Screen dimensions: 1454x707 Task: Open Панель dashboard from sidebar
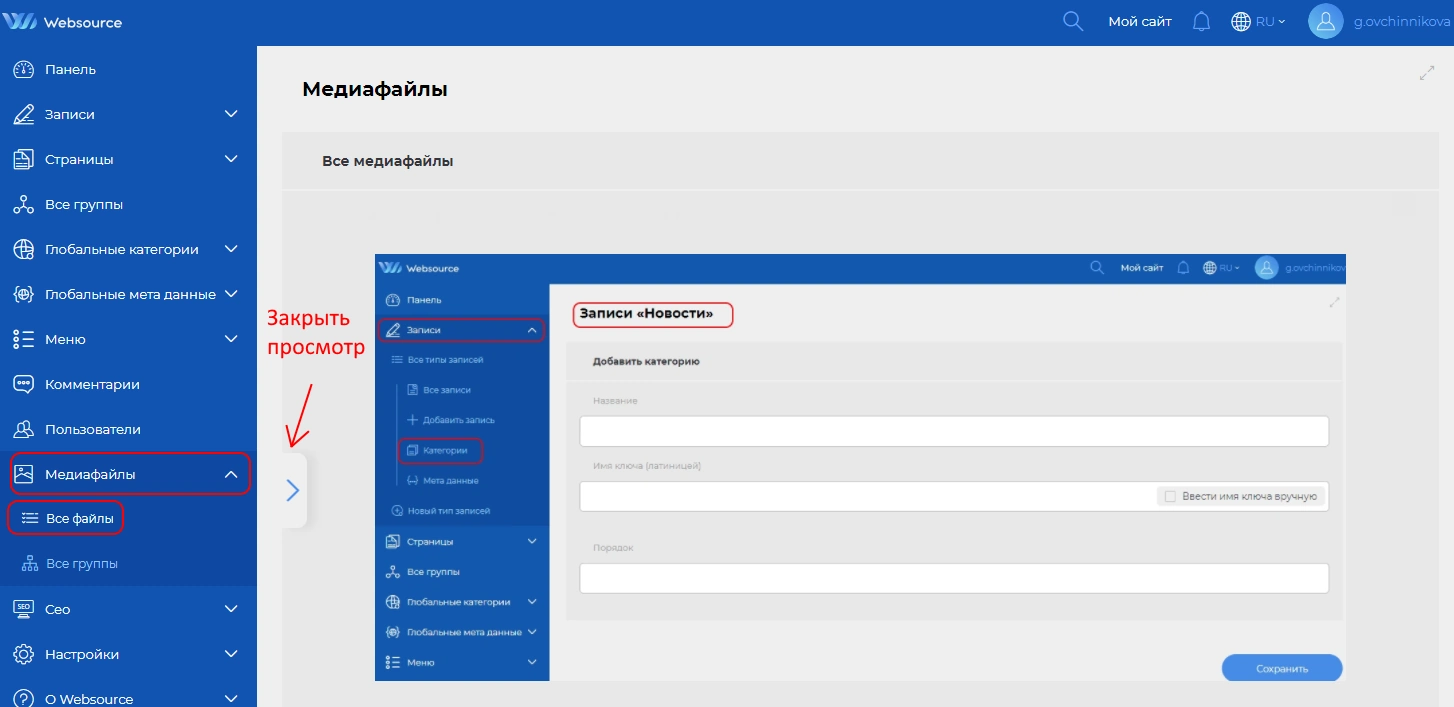tap(70, 70)
